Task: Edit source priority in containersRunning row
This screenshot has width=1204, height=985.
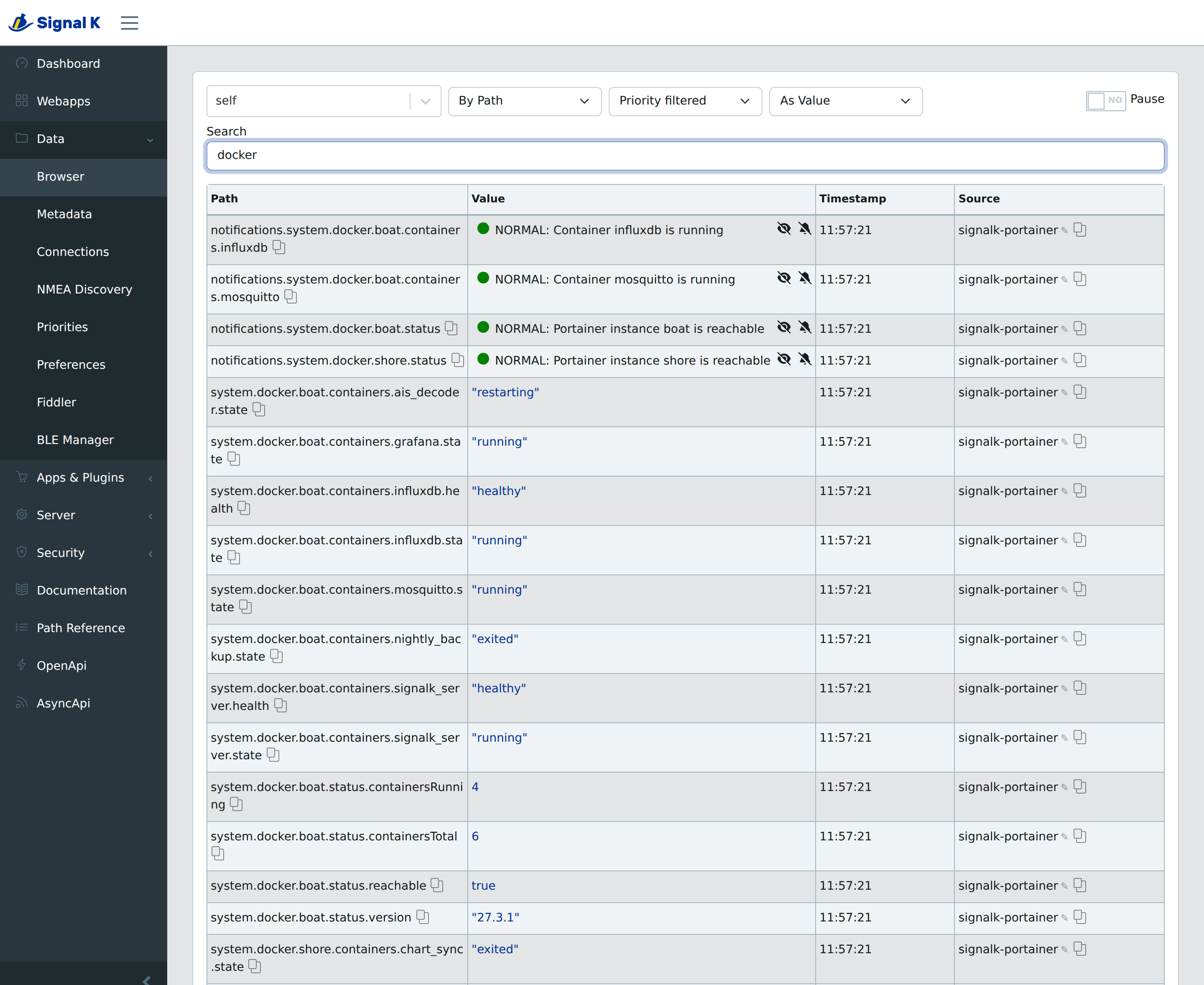Action: click(1064, 788)
